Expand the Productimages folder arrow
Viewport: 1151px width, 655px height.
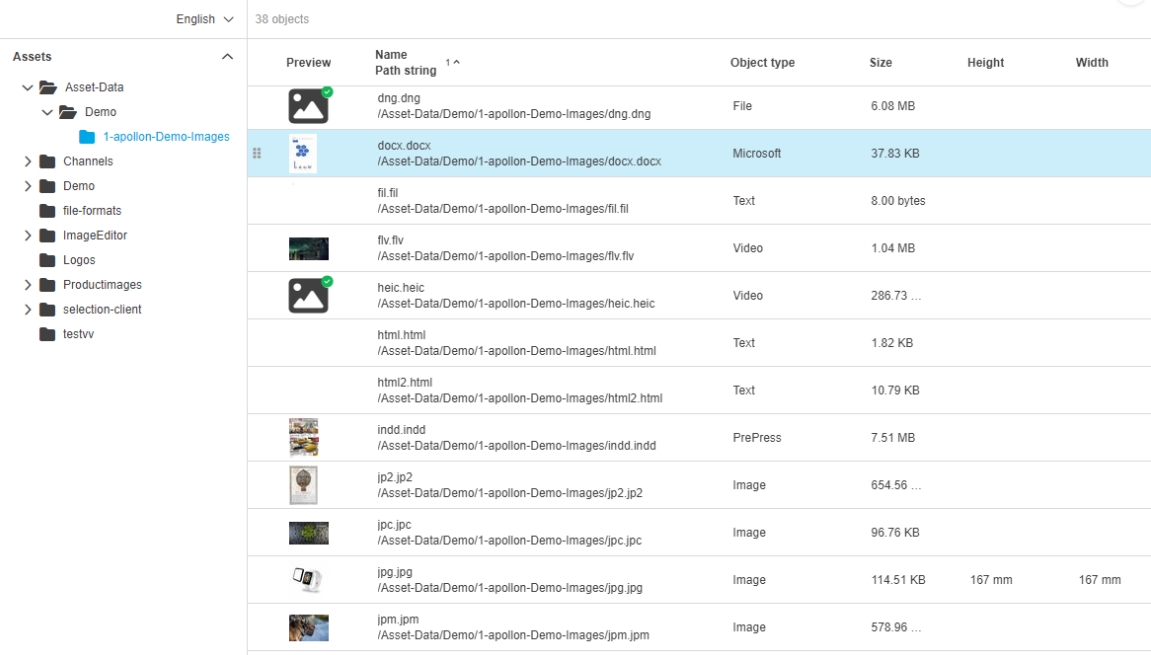[x=27, y=285]
